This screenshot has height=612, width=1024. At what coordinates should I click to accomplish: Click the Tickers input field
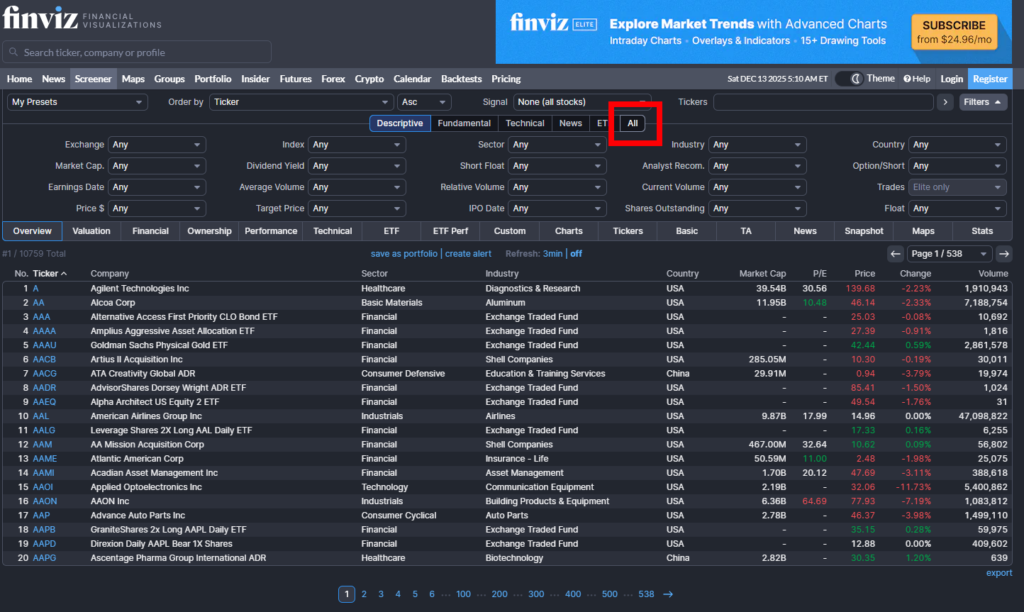(823, 102)
